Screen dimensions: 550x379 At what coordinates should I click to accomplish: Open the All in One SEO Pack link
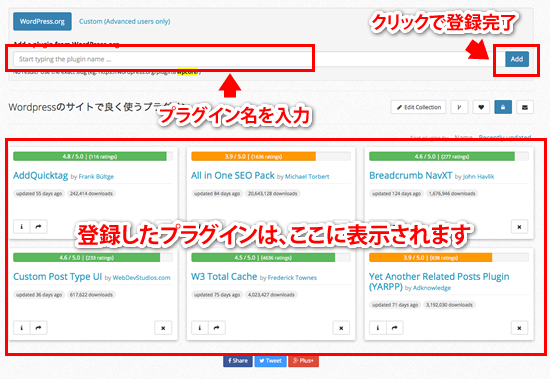coord(233,175)
